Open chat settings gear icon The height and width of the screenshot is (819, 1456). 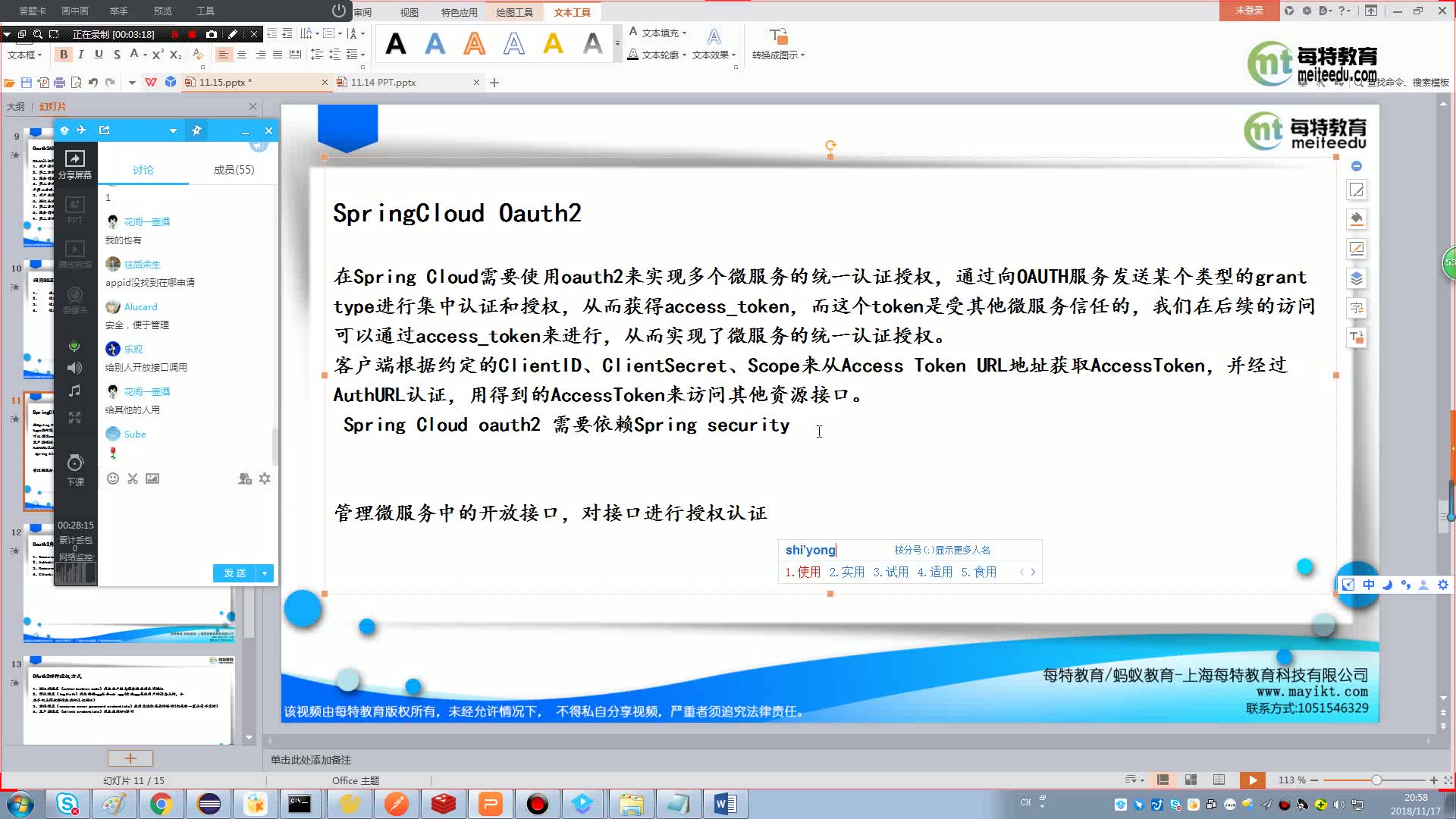click(265, 479)
